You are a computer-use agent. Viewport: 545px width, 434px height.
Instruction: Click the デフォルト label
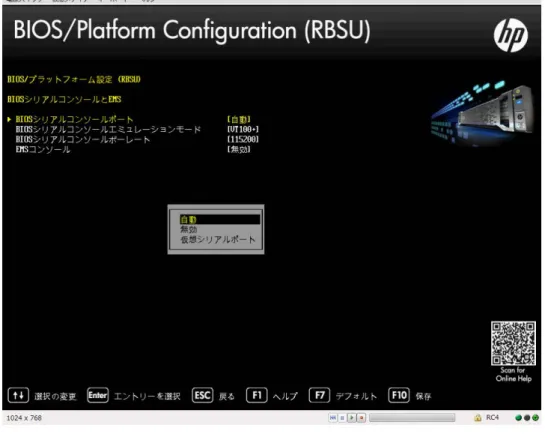356,396
